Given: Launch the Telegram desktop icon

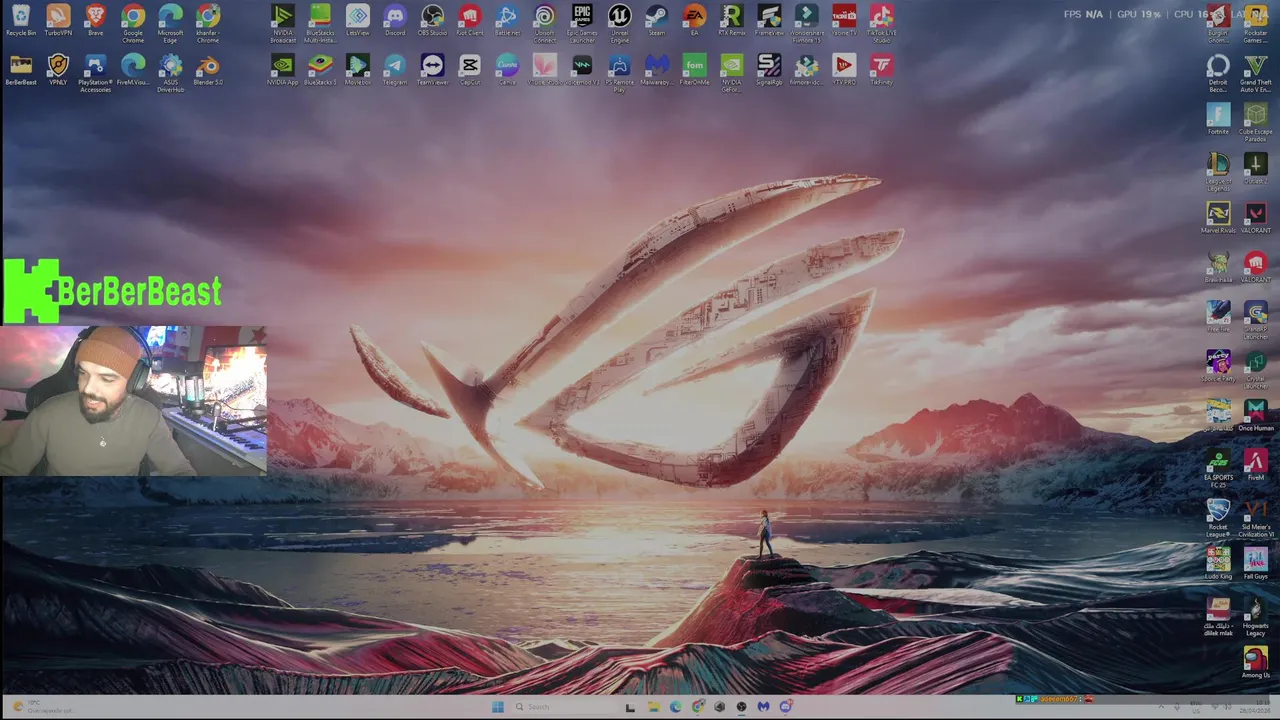Looking at the screenshot, I should click(x=395, y=70).
